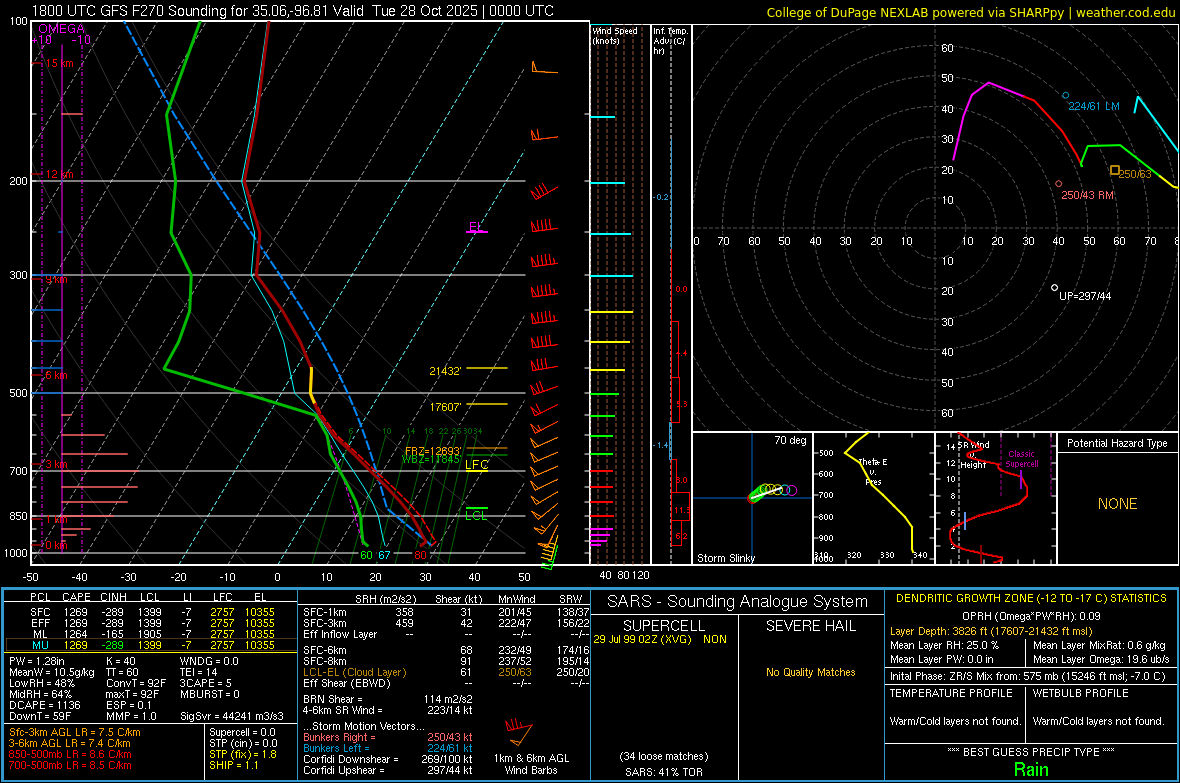Click the BRN Shear = 114 m2/s2 line
1180x783 pixels.
coord(388,699)
